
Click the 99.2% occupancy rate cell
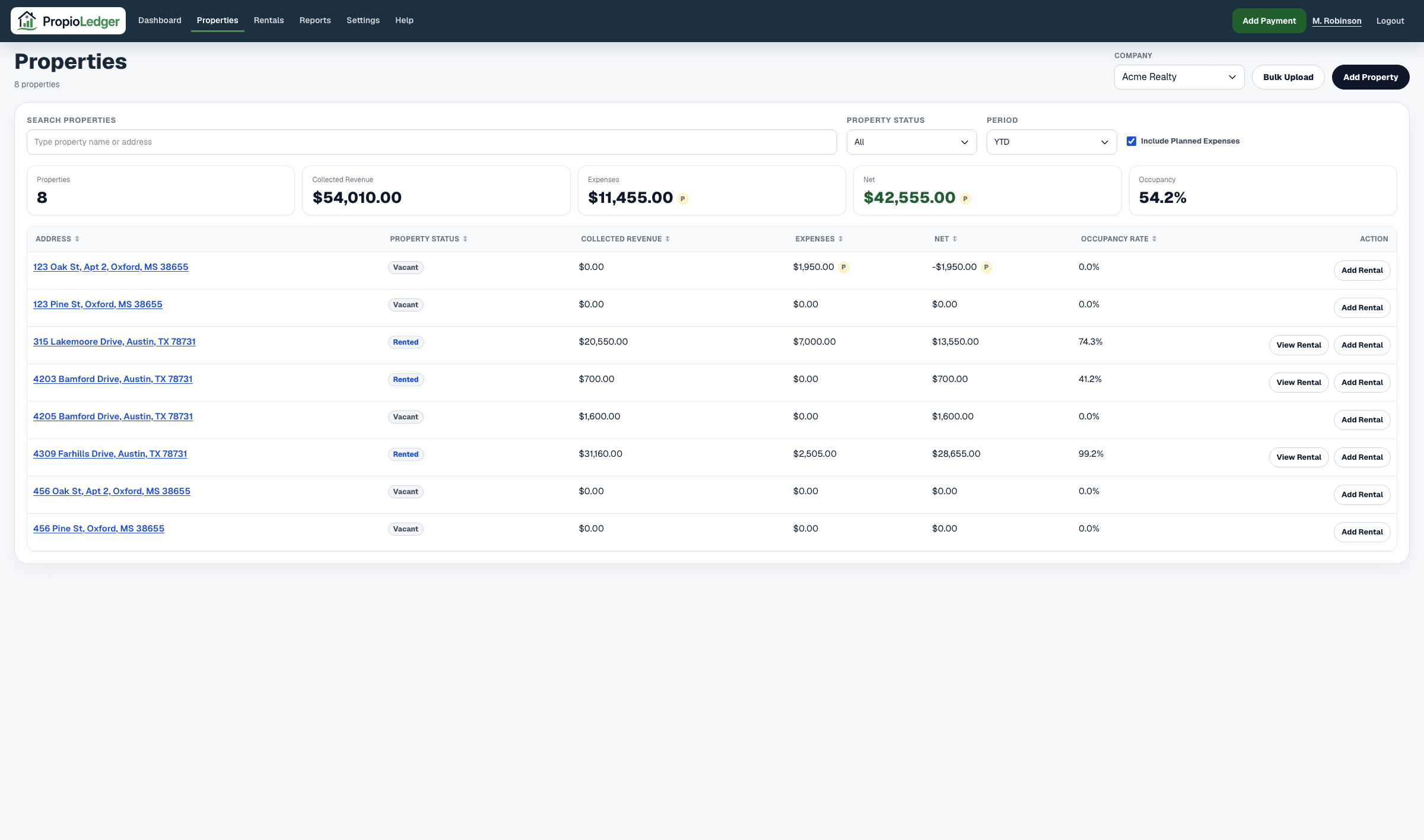pyautogui.click(x=1091, y=454)
